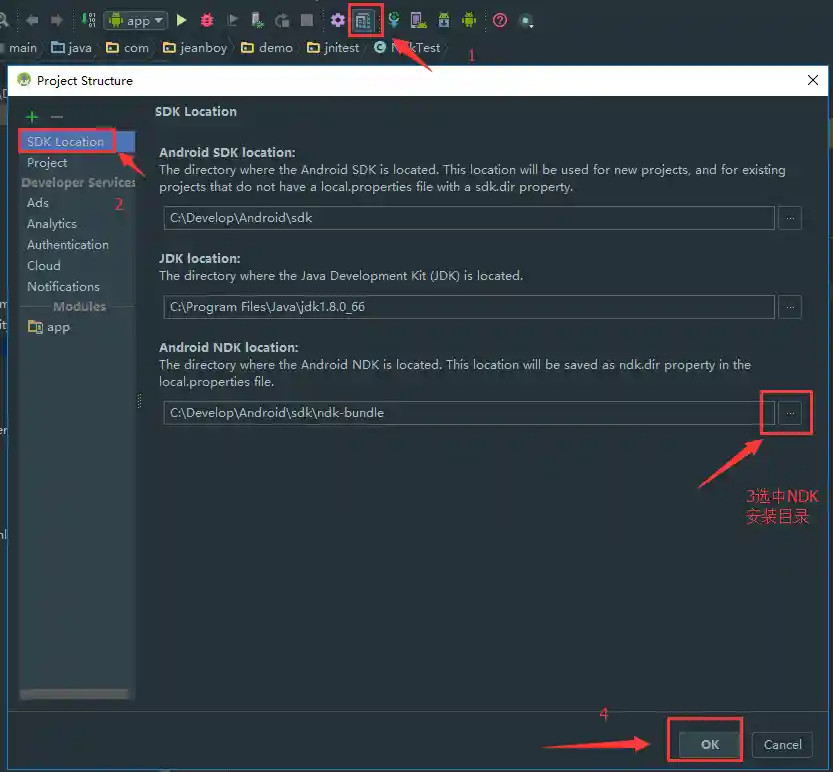Click the green plus to add module
Viewport: 833px width, 772px height.
(32, 117)
